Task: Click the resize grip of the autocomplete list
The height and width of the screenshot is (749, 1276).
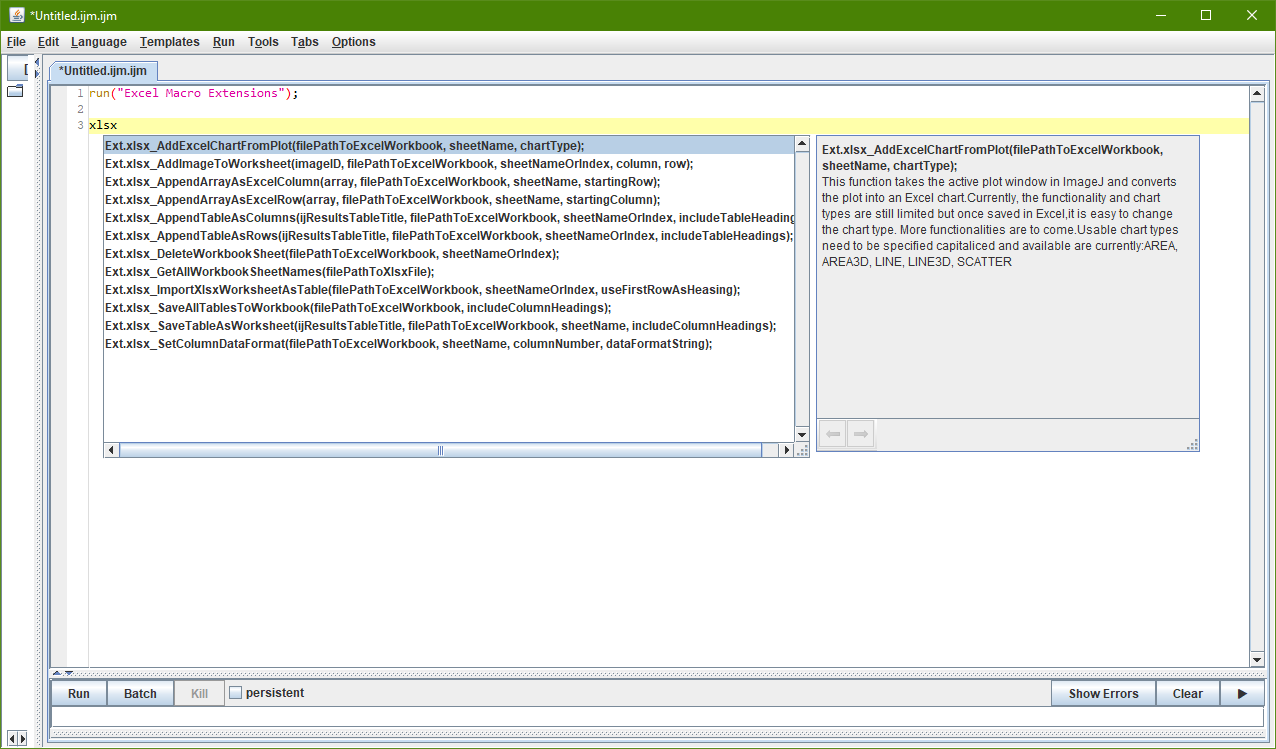Action: 802,451
